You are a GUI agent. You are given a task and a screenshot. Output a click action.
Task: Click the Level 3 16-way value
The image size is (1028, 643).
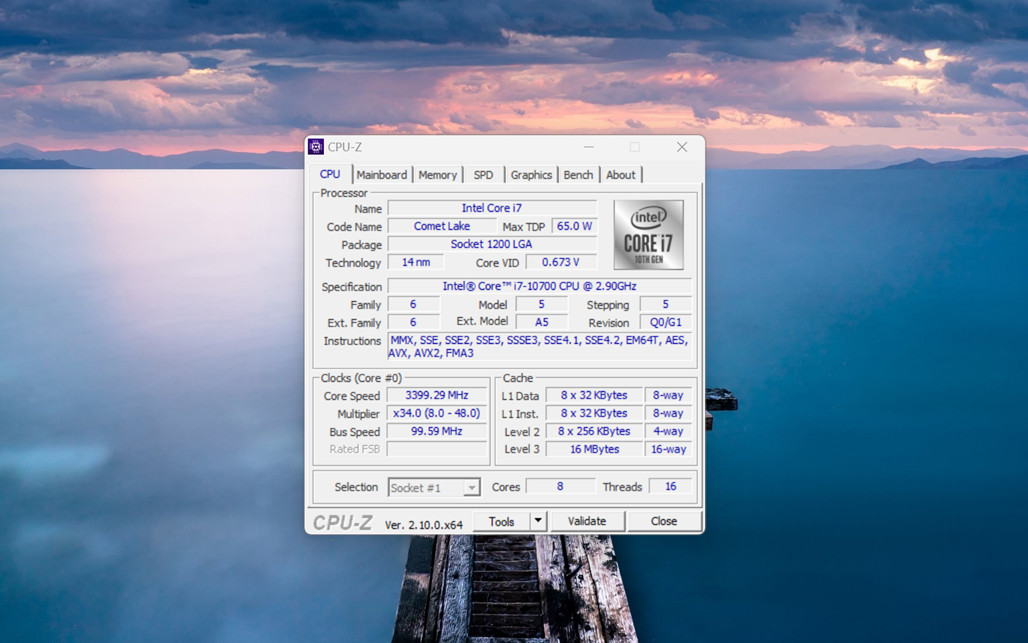click(668, 449)
